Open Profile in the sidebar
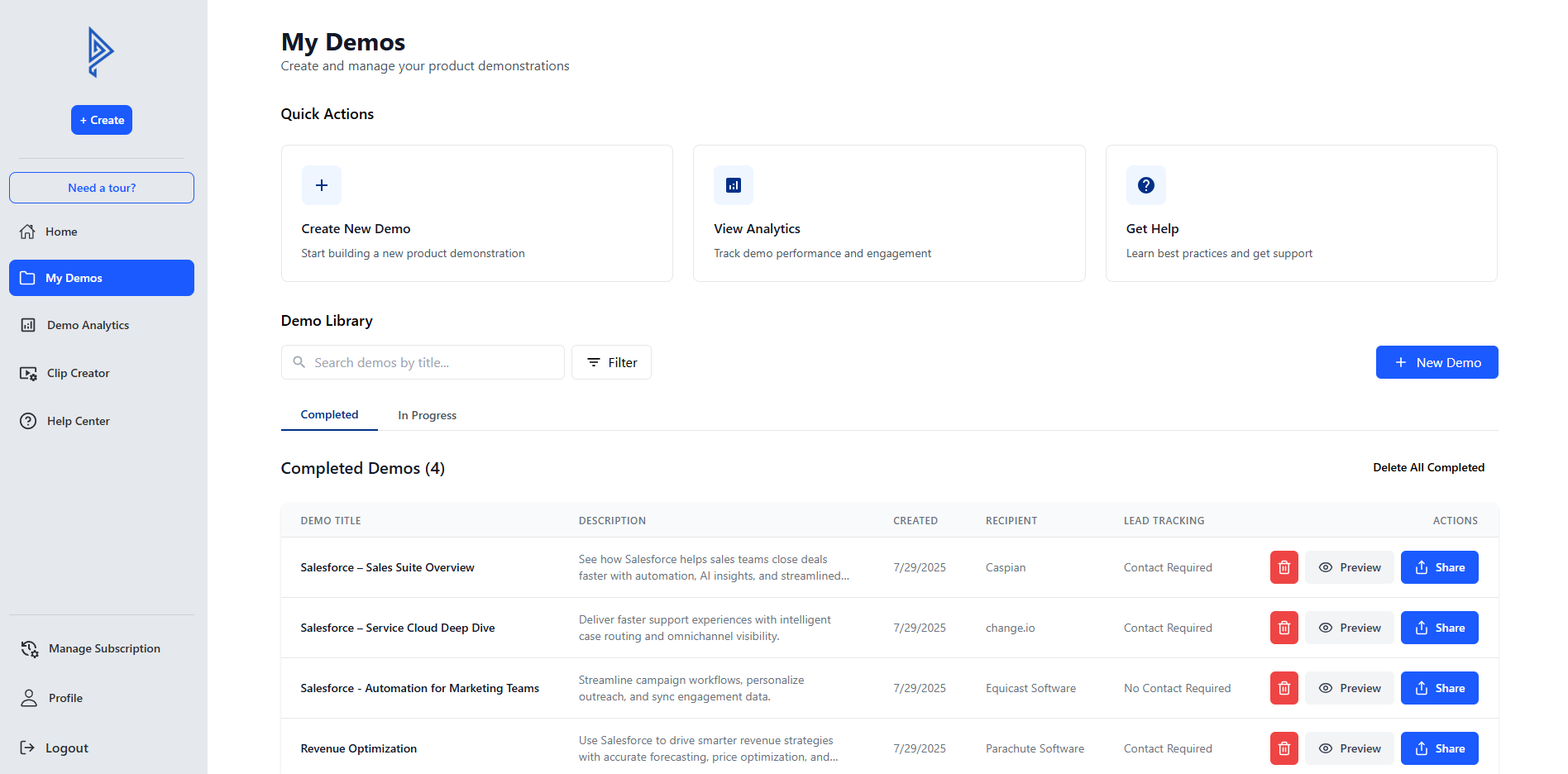 102,698
